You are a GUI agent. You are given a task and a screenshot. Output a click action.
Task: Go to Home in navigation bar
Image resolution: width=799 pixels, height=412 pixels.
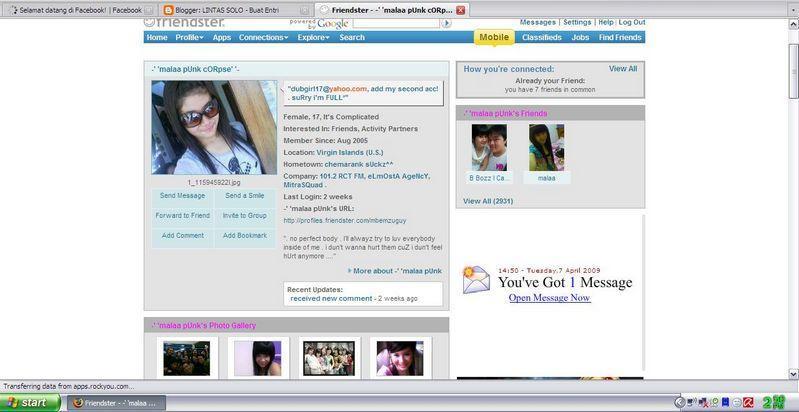click(x=157, y=37)
